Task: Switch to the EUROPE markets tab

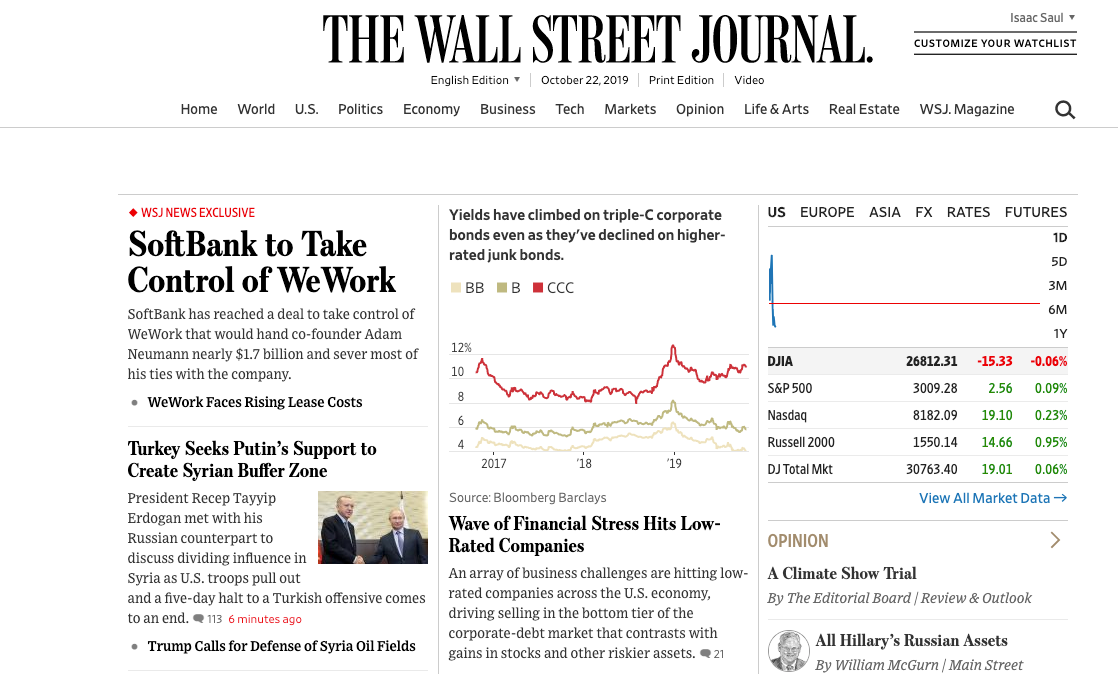Action: [827, 212]
